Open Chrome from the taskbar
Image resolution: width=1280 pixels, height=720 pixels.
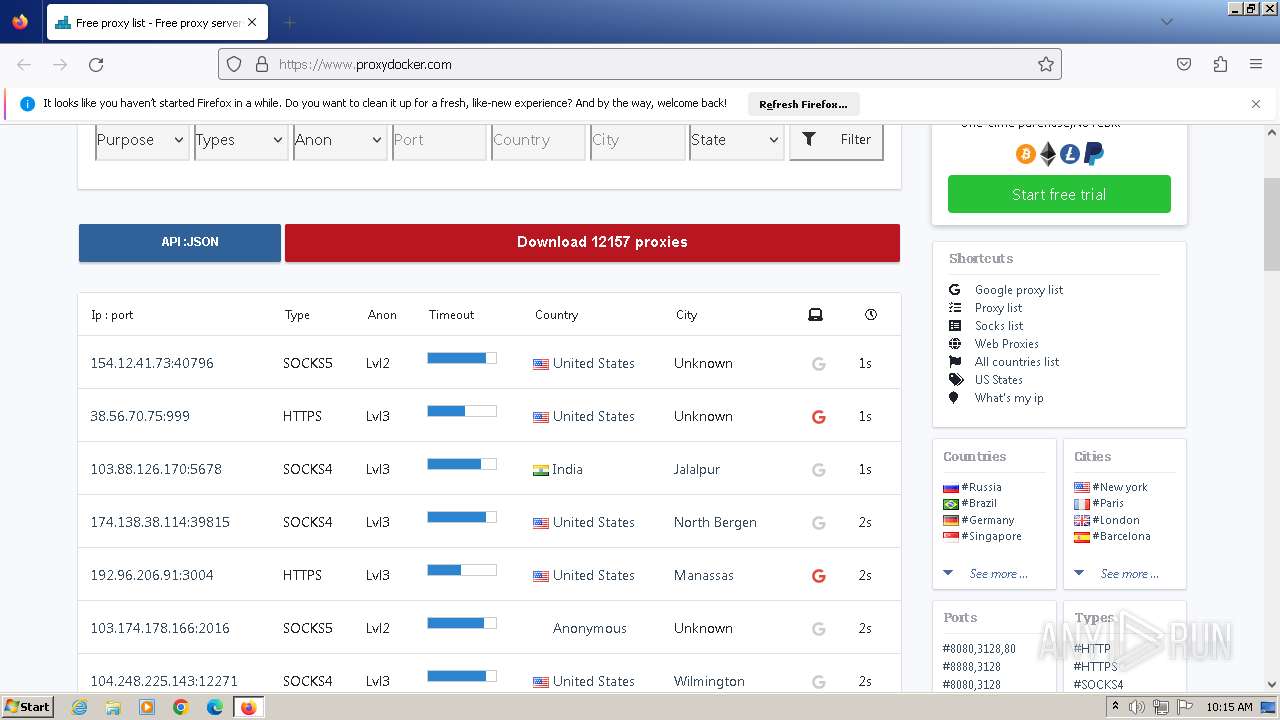180,707
